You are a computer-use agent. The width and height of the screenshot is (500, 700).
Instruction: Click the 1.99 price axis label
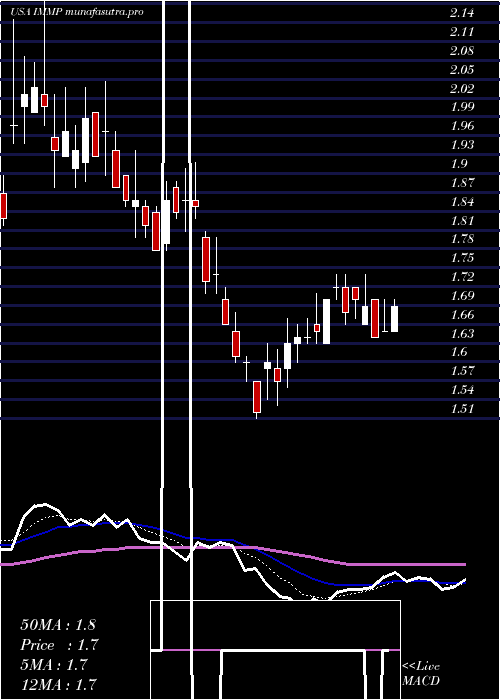click(462, 107)
